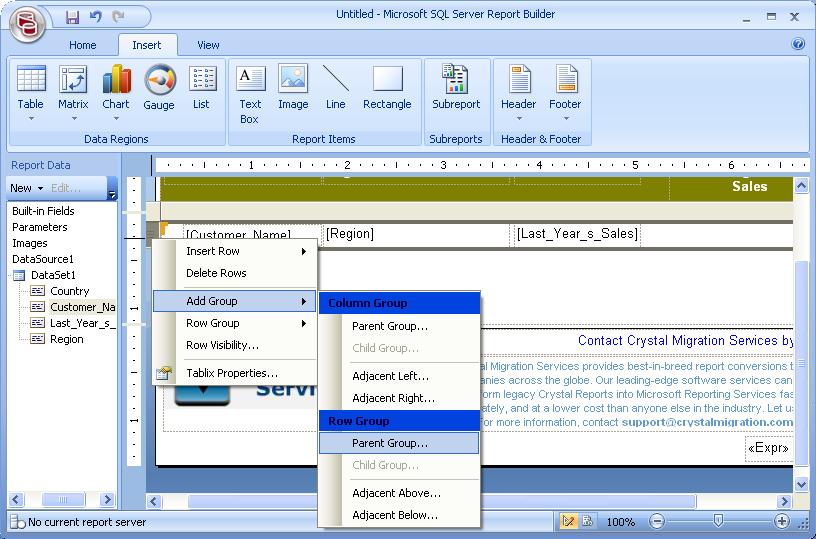Image resolution: width=816 pixels, height=539 pixels.
Task: Select the DataSet1 table icon
Action: [x=19, y=275]
